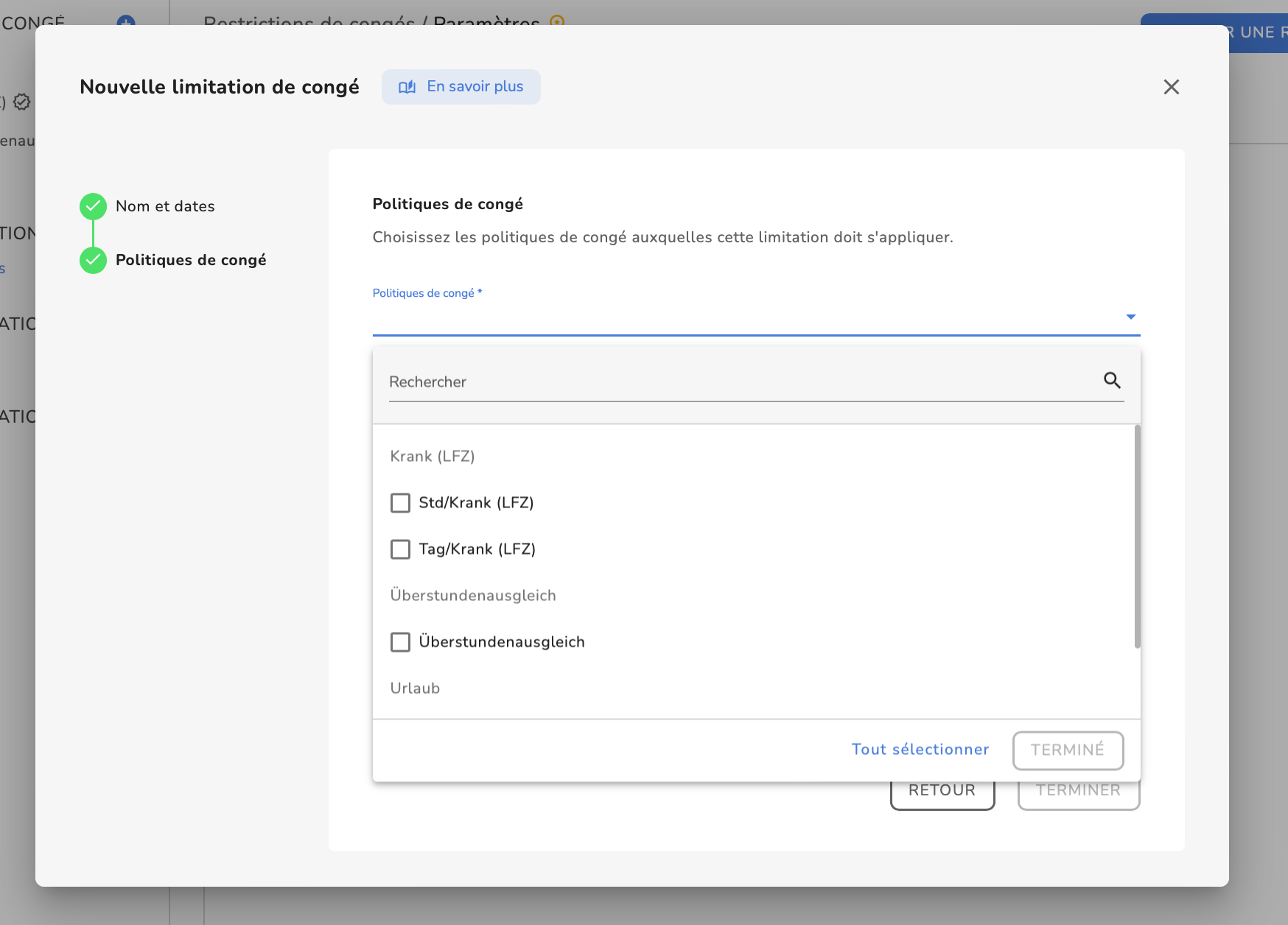Tick the Tag/Krank (LFZ) checkbox
Image resolution: width=1288 pixels, height=925 pixels.
click(x=400, y=549)
